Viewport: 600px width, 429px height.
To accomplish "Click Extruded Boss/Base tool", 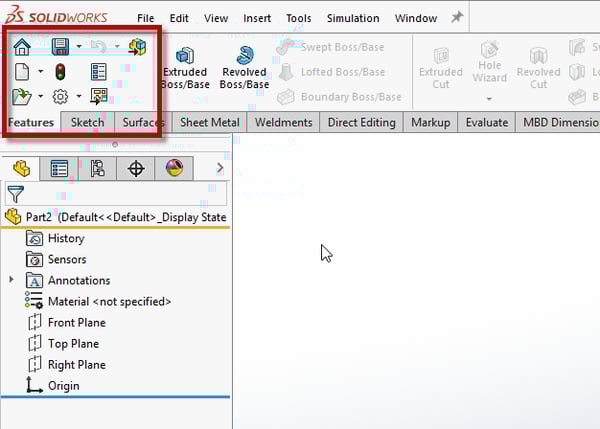I will (185, 68).
